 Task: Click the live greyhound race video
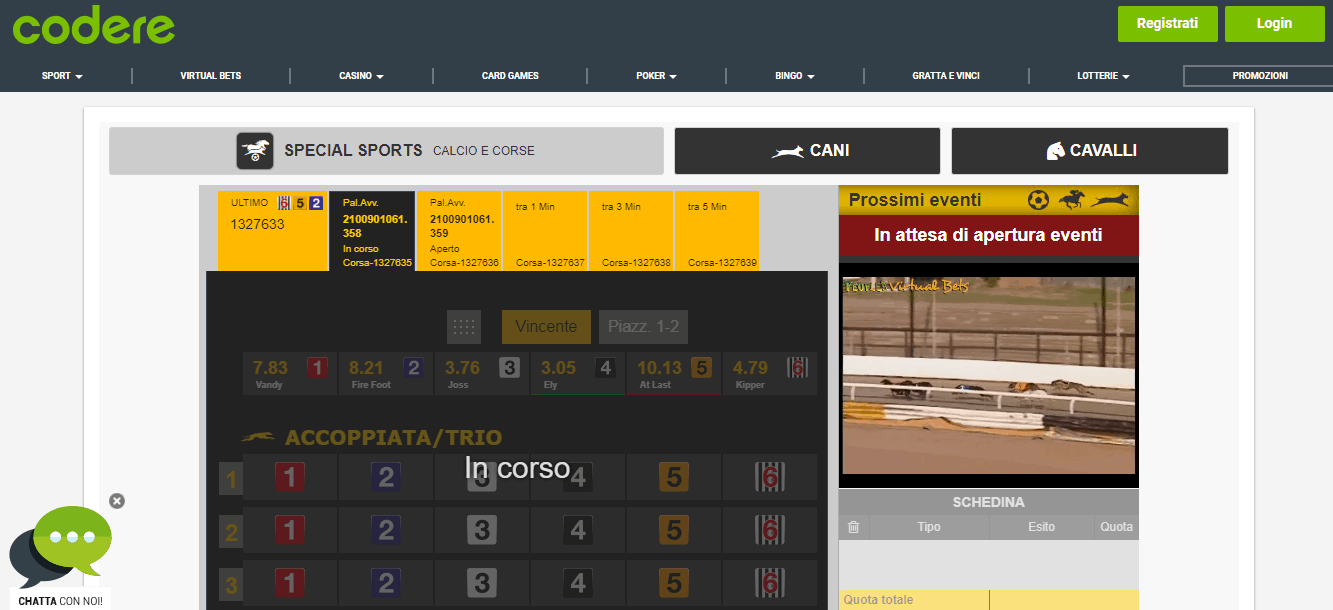[x=989, y=375]
